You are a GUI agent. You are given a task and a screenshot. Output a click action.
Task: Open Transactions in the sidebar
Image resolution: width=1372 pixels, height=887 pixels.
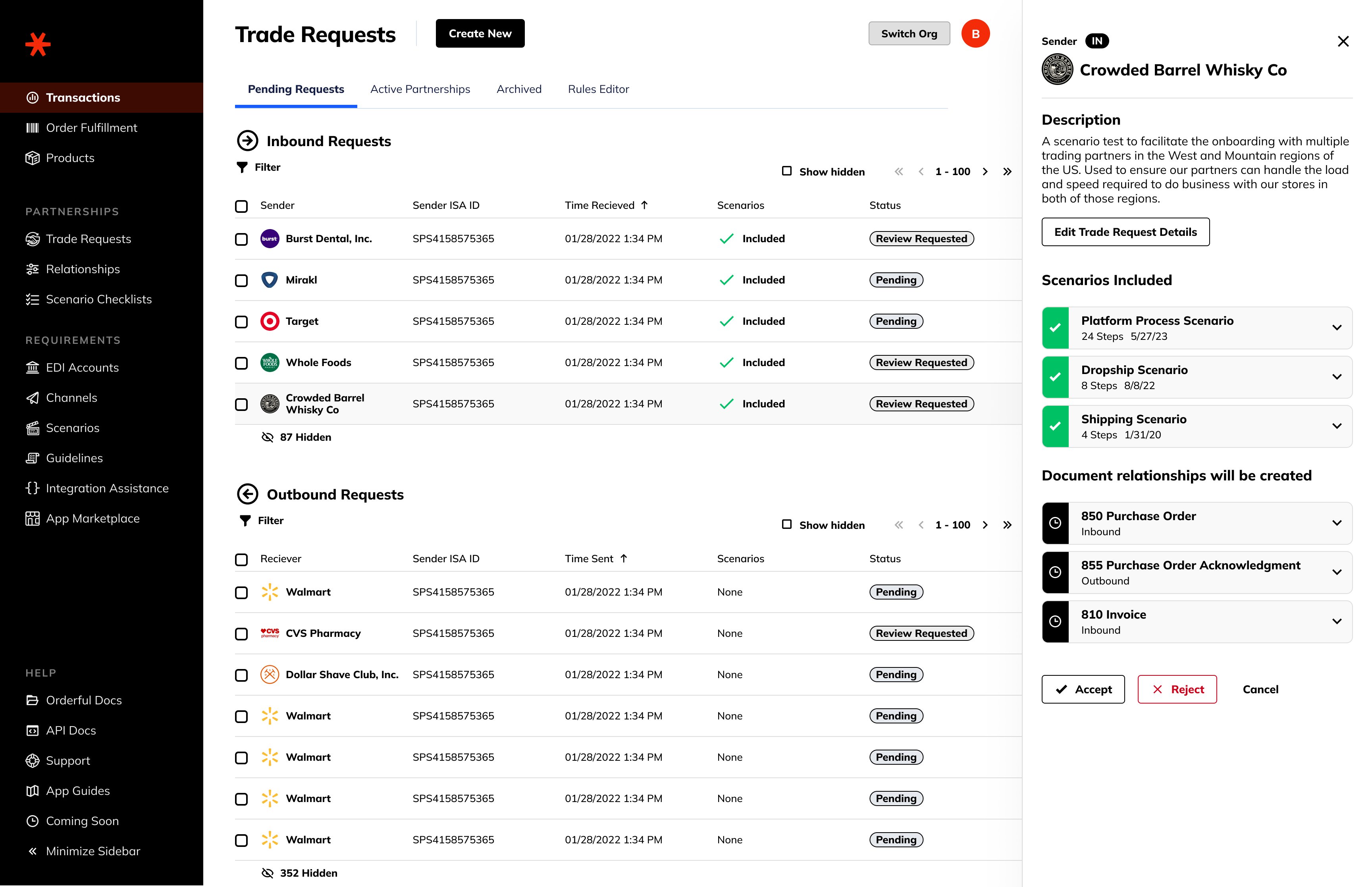[x=101, y=97]
